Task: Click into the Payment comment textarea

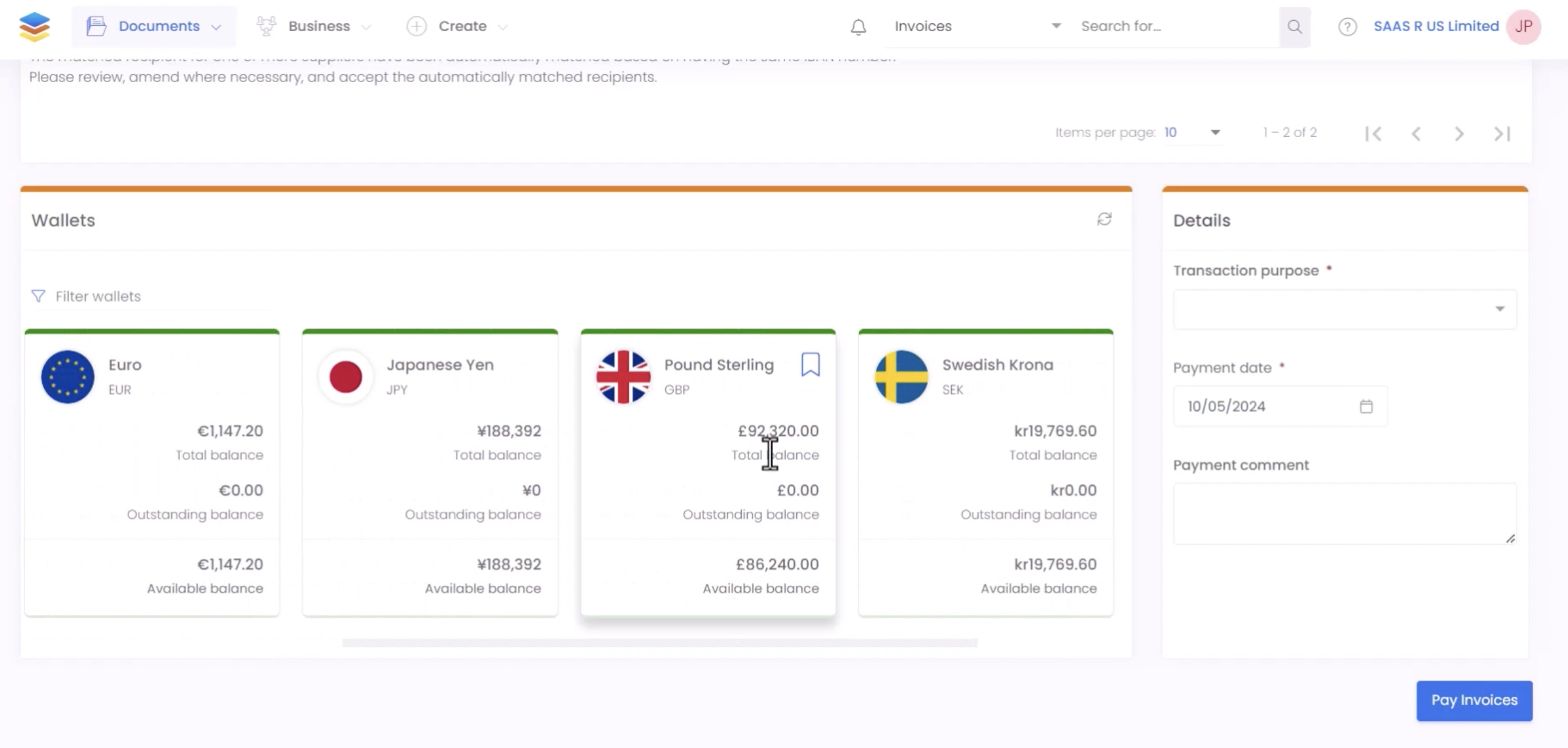Action: tap(1345, 514)
